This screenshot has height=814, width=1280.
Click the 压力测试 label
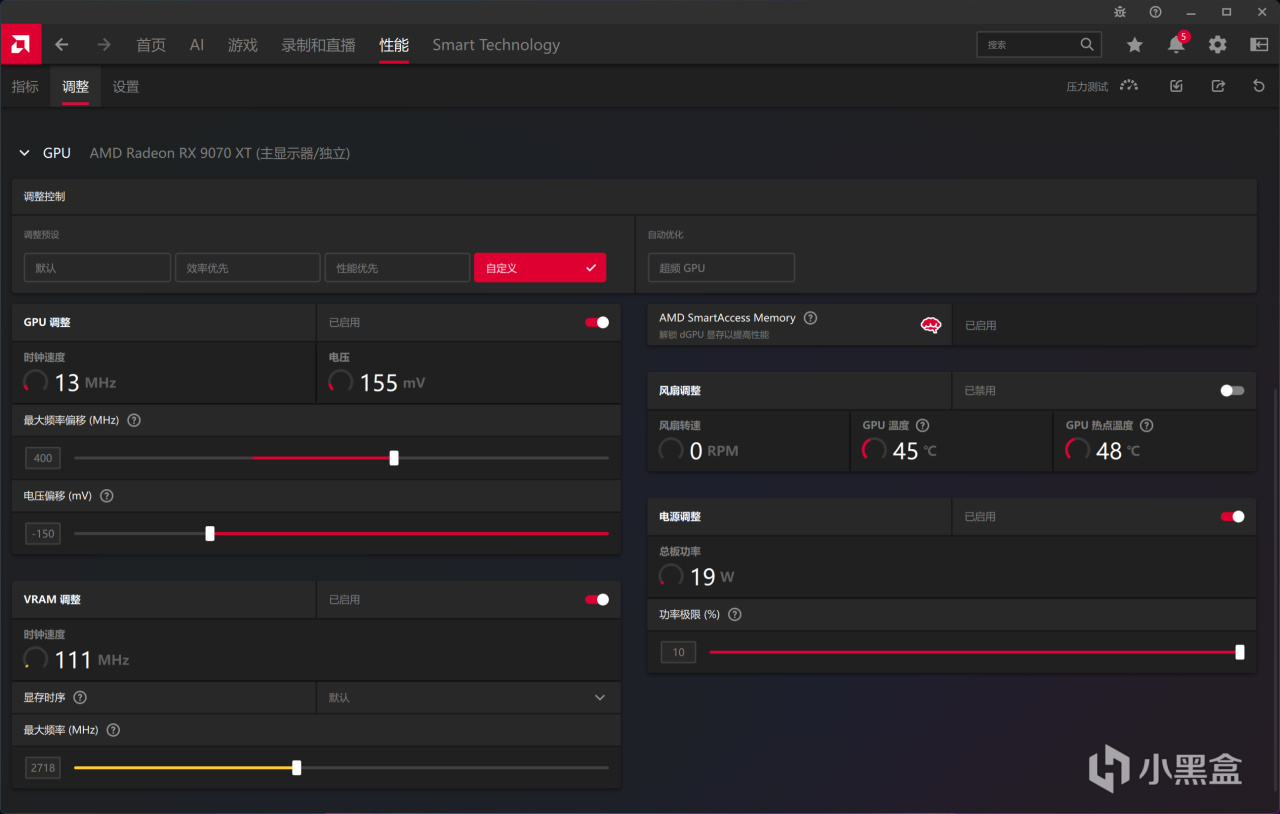(1087, 87)
